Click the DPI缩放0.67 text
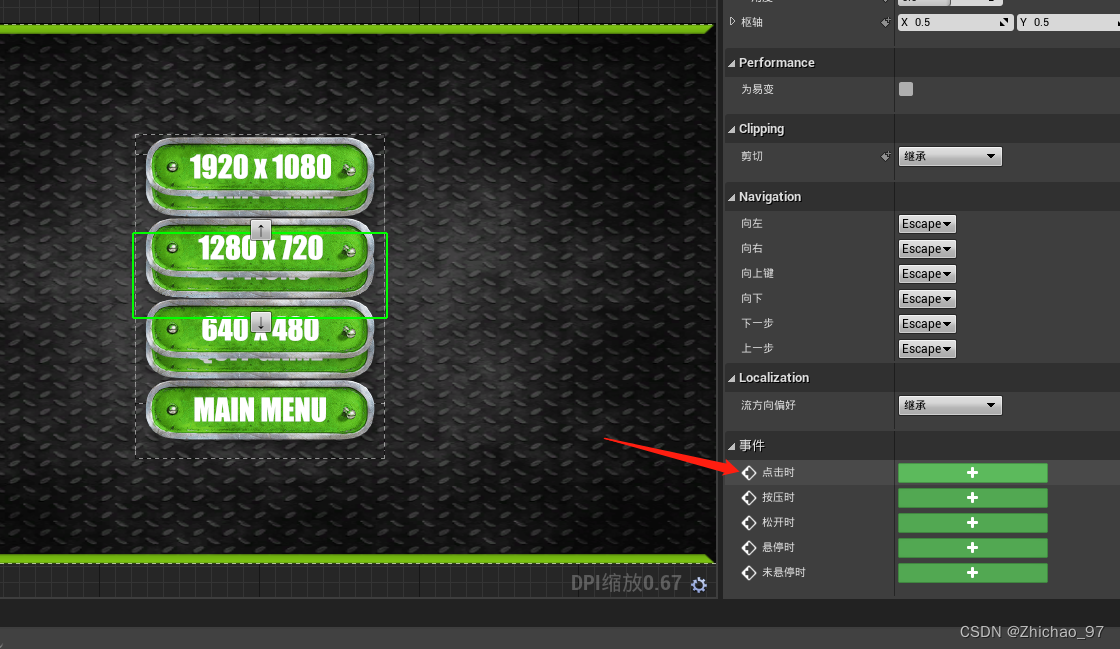This screenshot has width=1120, height=649. coord(626,583)
